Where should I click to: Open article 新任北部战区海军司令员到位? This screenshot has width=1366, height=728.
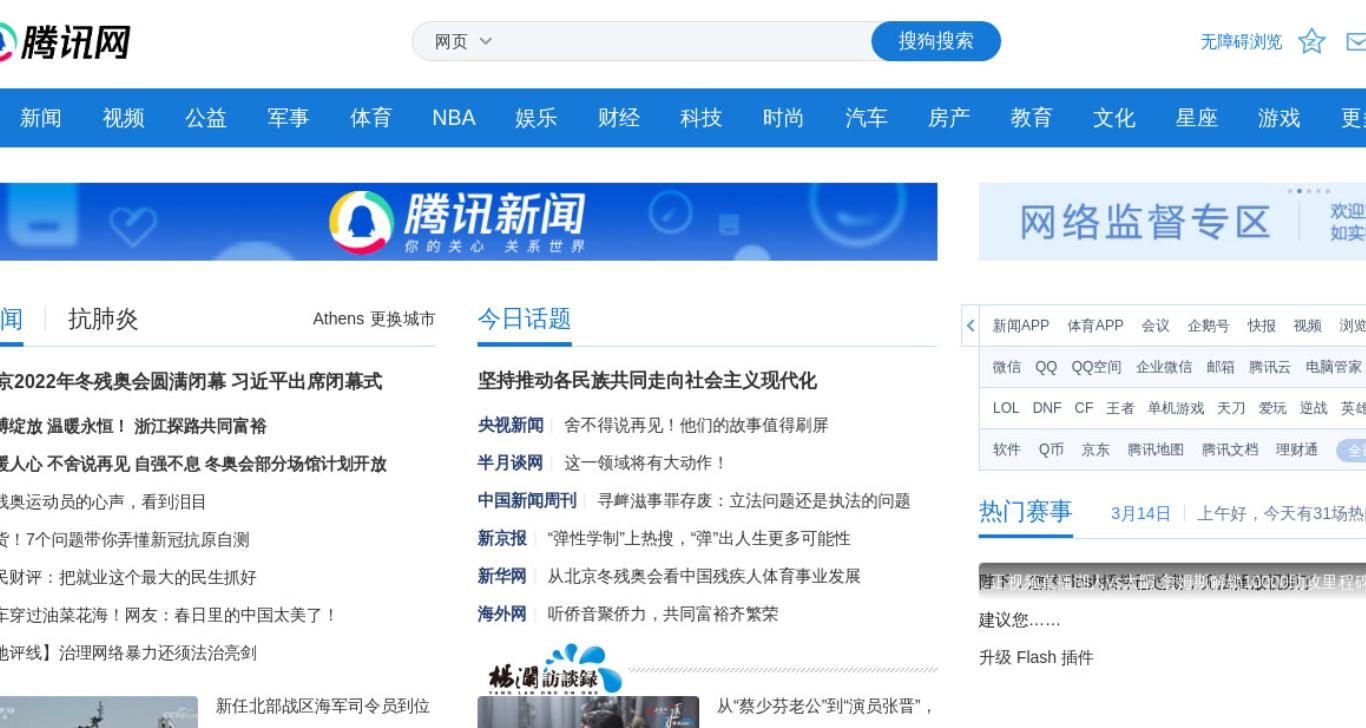[x=323, y=707]
